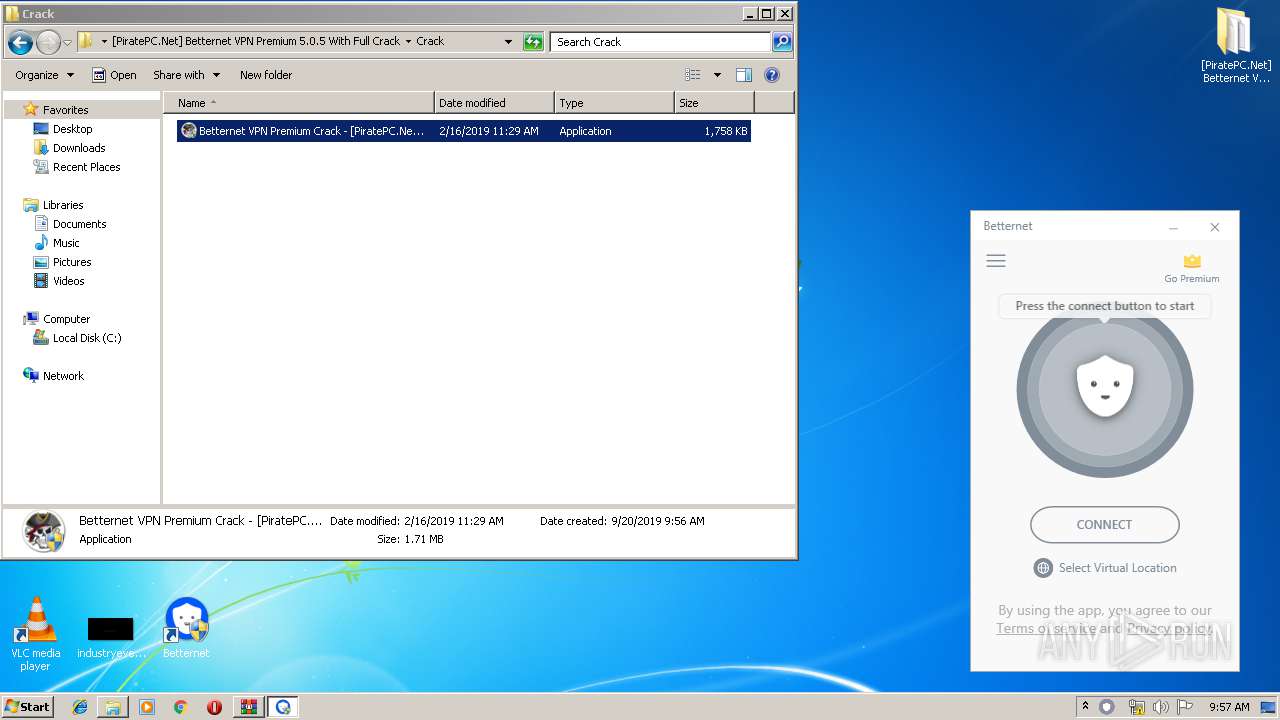Launch Opera browser from the taskbar
The height and width of the screenshot is (720, 1280).
tap(214, 707)
